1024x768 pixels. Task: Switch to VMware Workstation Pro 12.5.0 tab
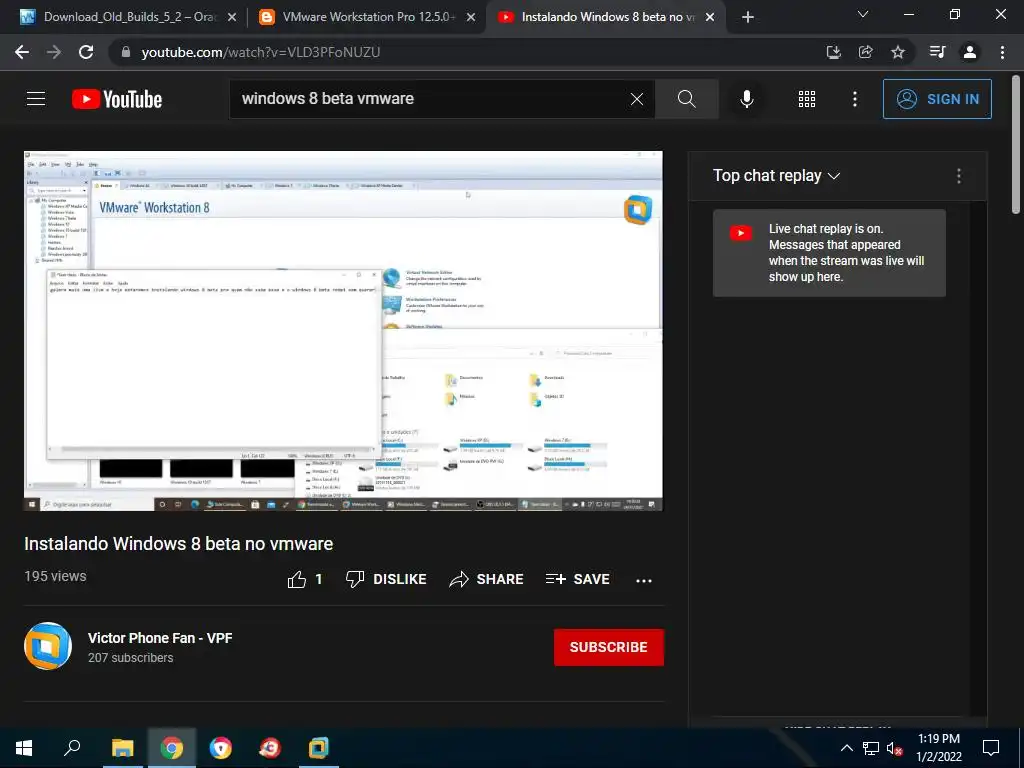(x=367, y=17)
